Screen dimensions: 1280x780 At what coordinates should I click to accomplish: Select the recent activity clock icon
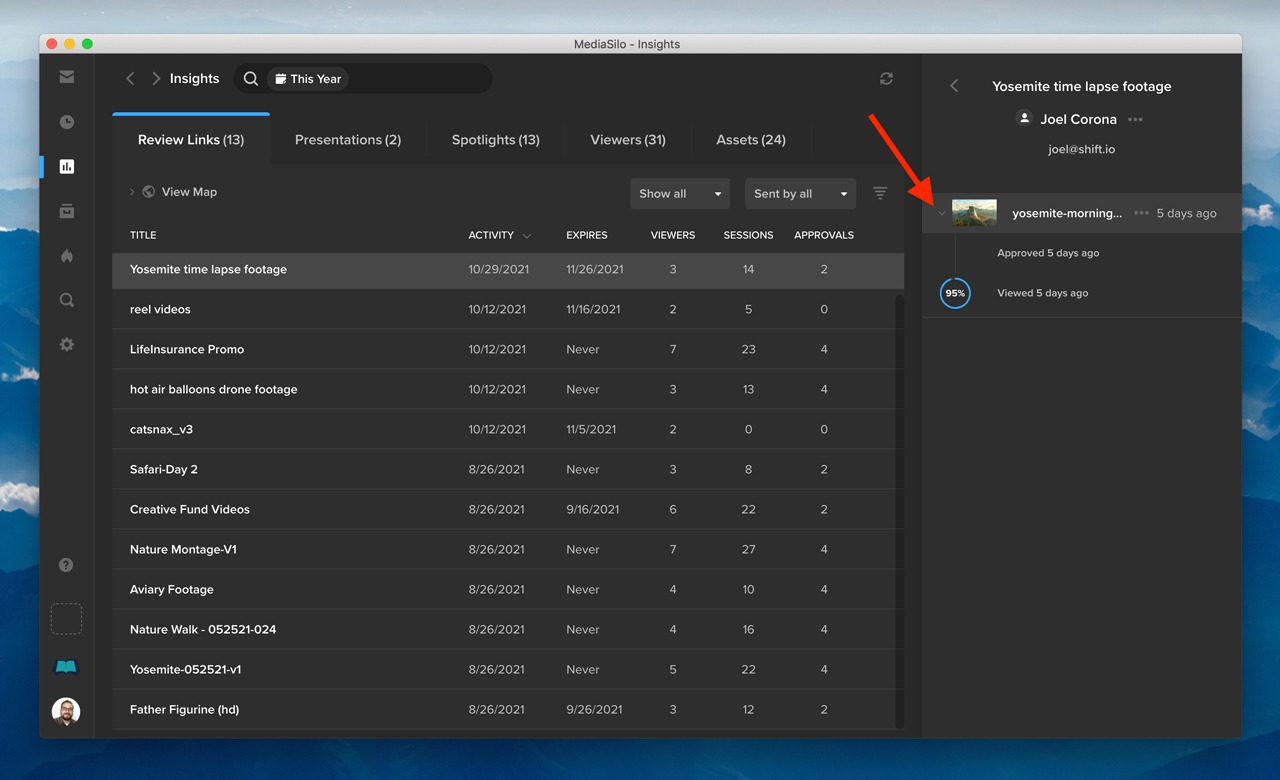click(x=66, y=121)
